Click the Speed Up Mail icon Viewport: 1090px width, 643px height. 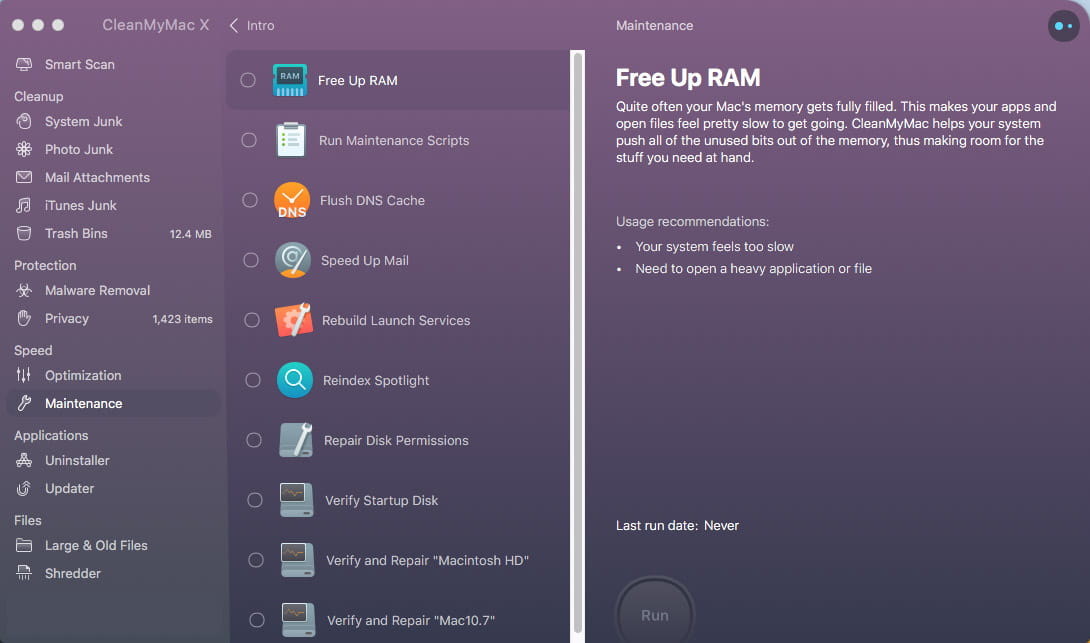point(293,260)
